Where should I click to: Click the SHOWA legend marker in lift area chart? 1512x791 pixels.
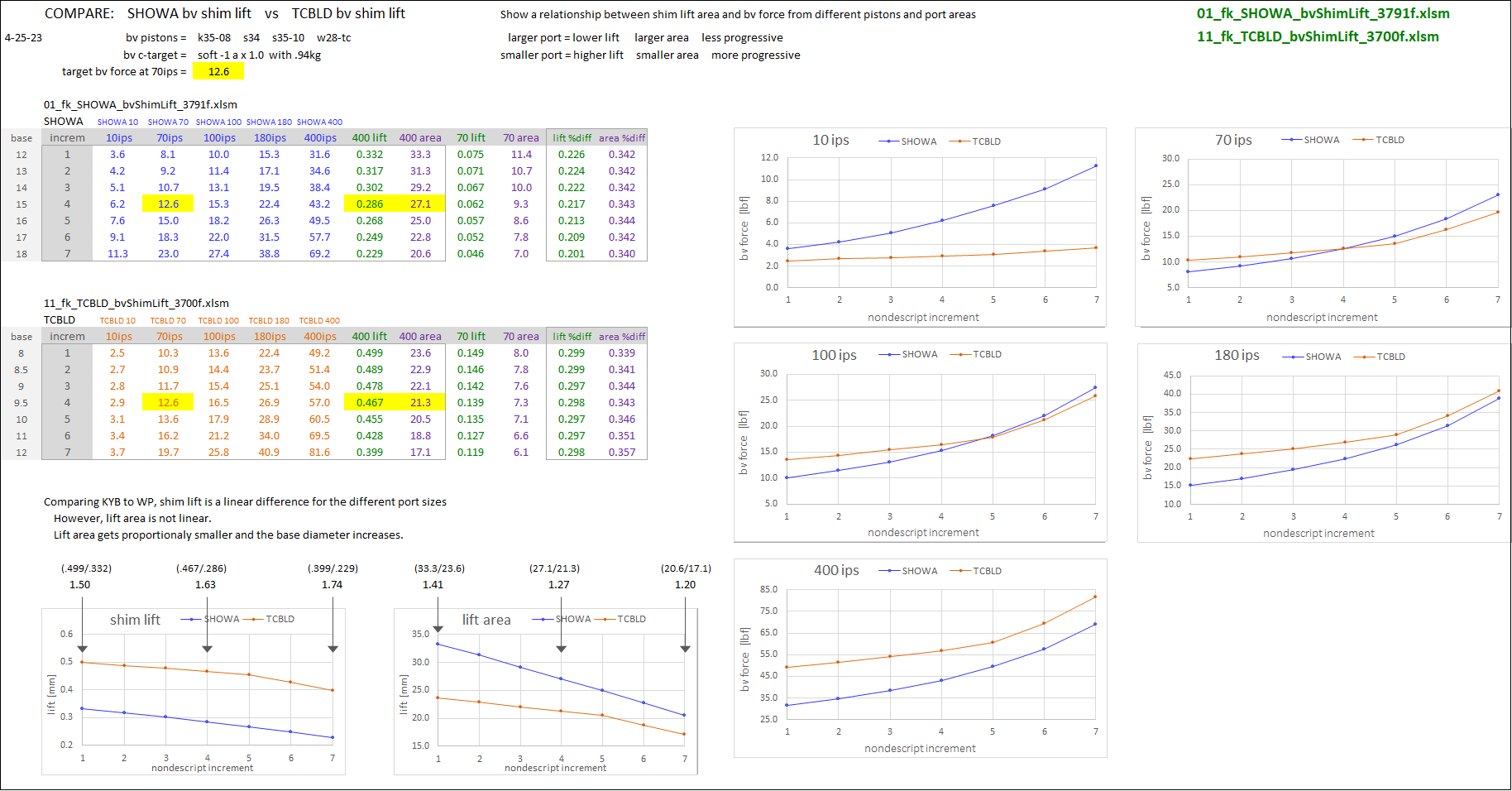pos(543,619)
